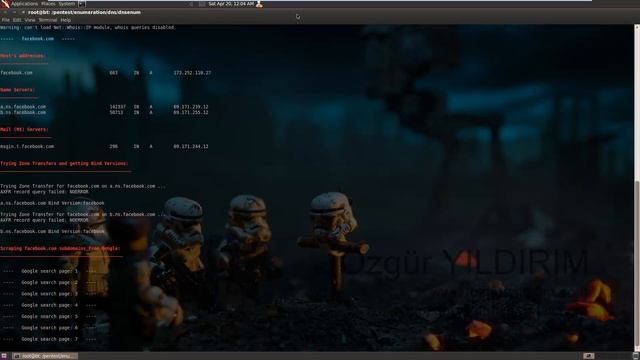Click the BackTrack dragon logo icon

pos(5,4)
